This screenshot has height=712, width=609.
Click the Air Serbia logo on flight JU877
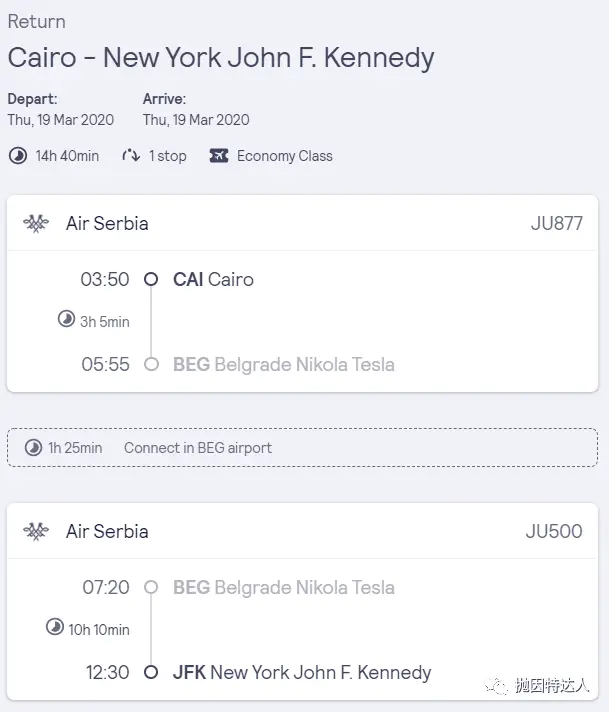pos(36,223)
